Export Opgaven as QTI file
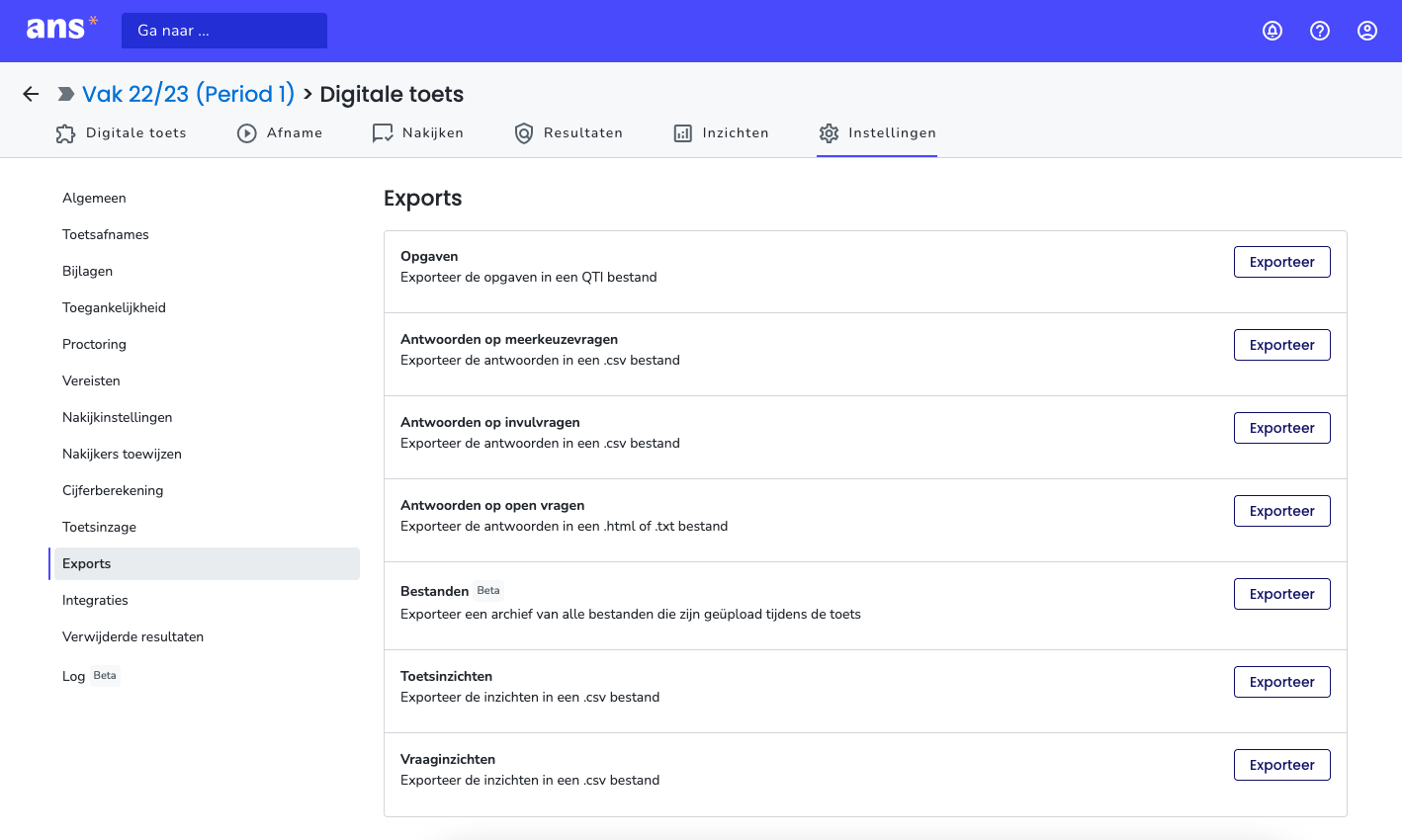Screen dimensions: 1402x840 [x=1281, y=262]
